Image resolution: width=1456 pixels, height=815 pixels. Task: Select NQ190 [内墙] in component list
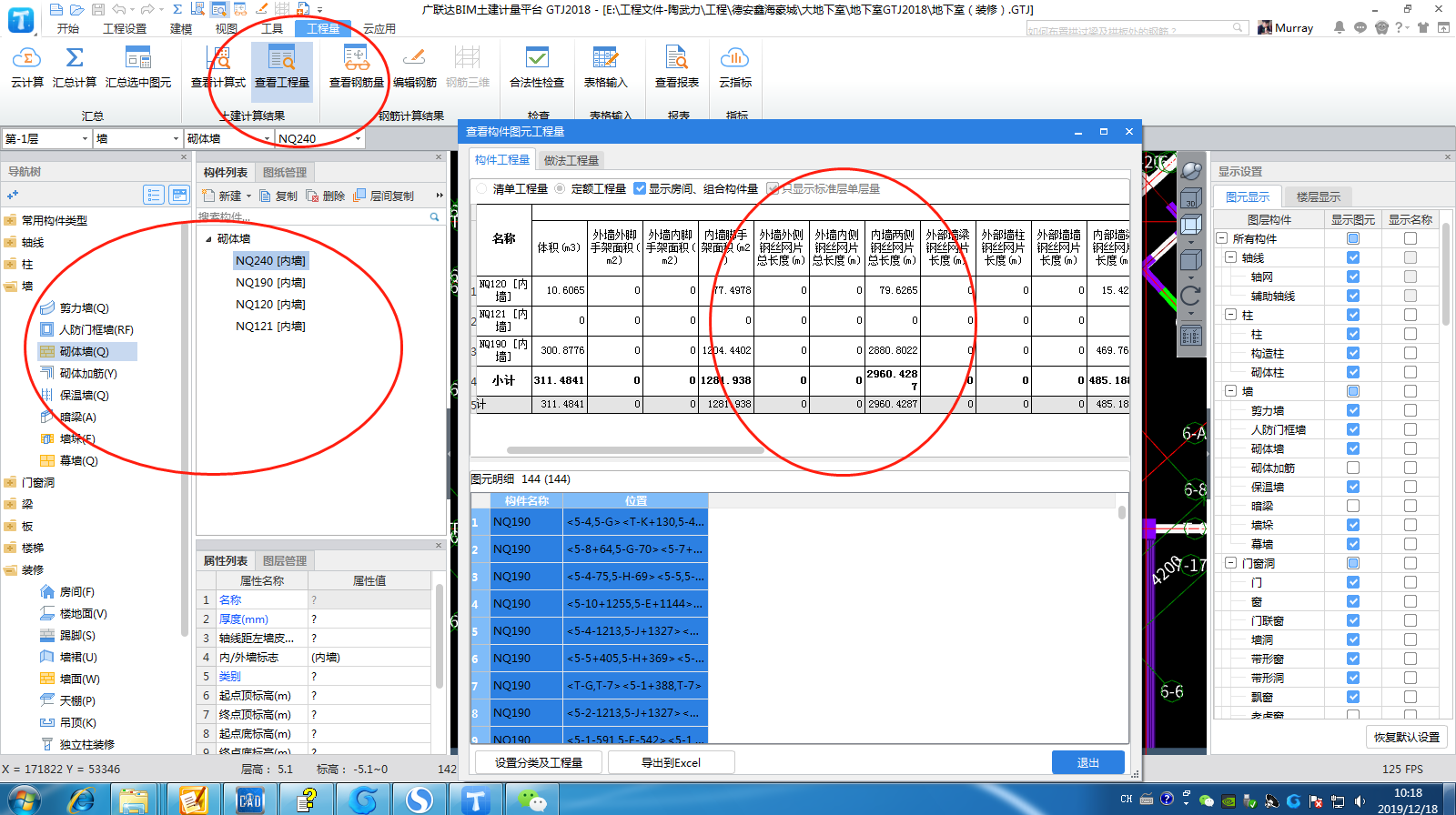270,282
